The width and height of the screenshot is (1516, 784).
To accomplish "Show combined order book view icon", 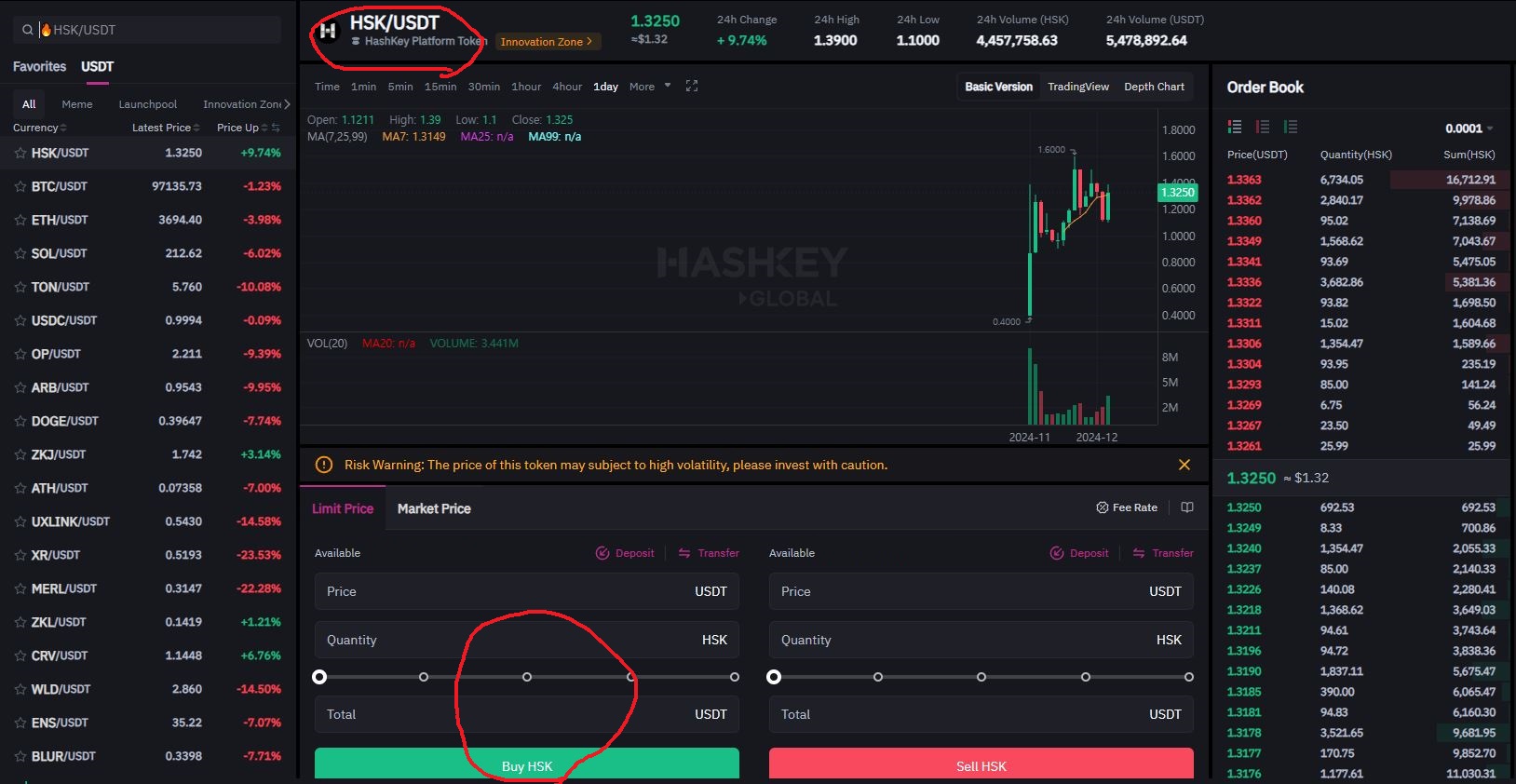I will 1235,127.
